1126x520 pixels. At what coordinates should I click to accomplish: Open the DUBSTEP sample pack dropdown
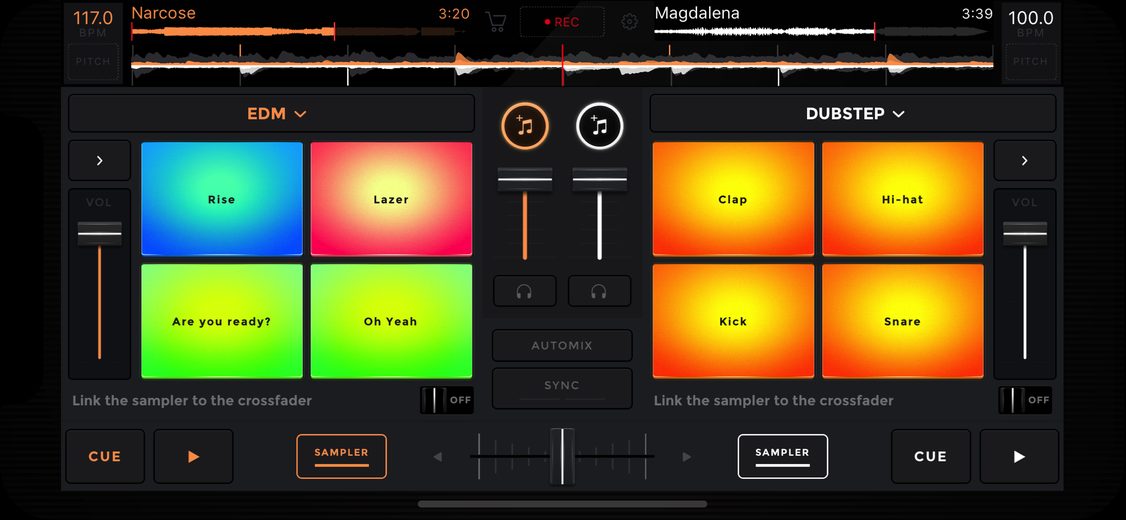[x=853, y=113]
